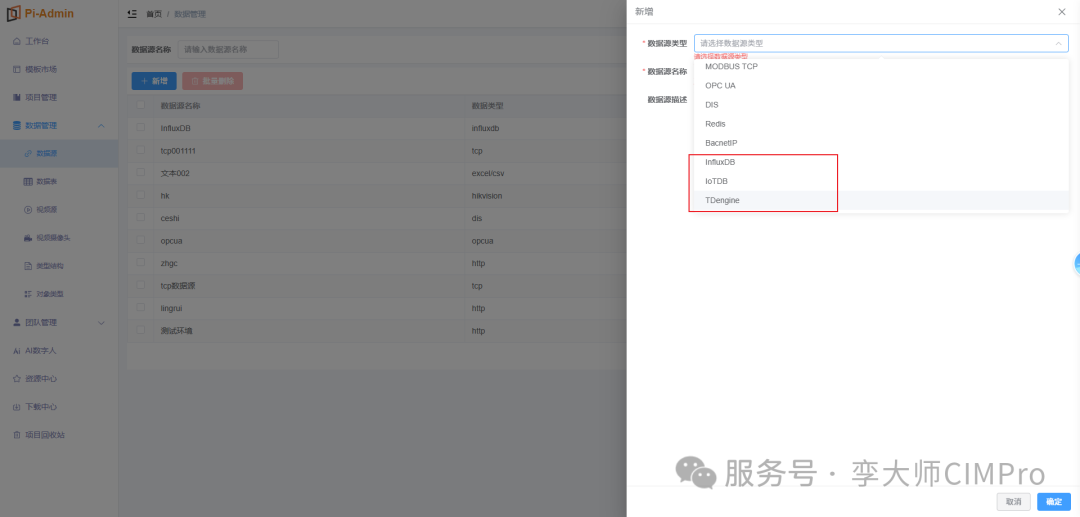Choose Redis in the data source type list
Viewport: 1080px width, 517px height.
(881, 124)
